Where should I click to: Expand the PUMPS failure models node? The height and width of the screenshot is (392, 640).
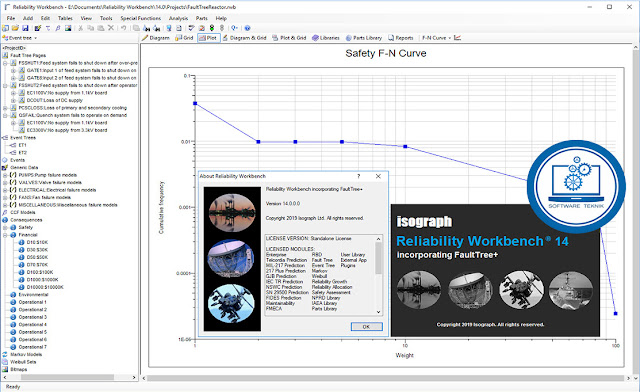point(5,175)
